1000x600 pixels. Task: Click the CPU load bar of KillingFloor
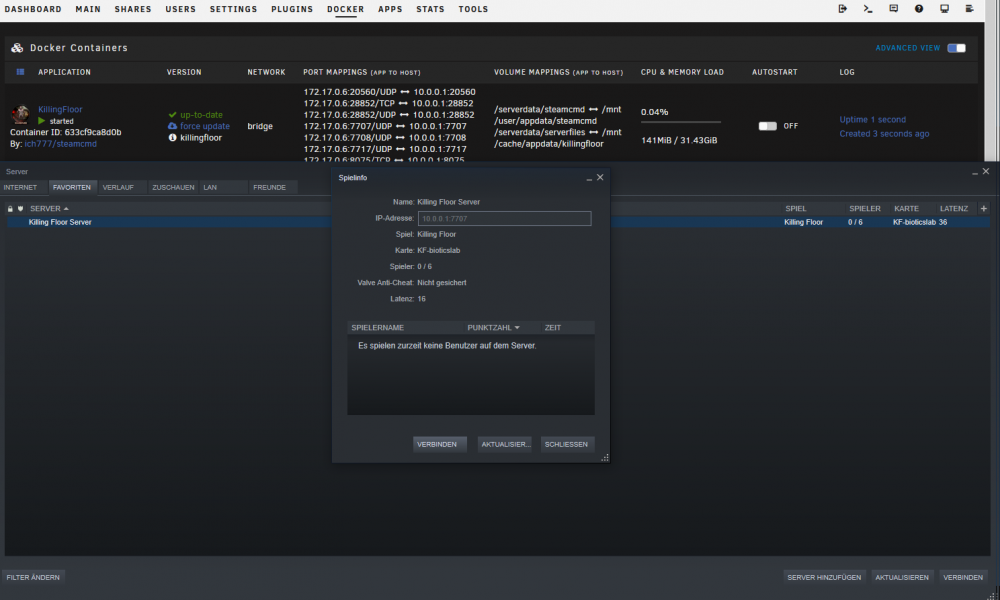point(681,122)
